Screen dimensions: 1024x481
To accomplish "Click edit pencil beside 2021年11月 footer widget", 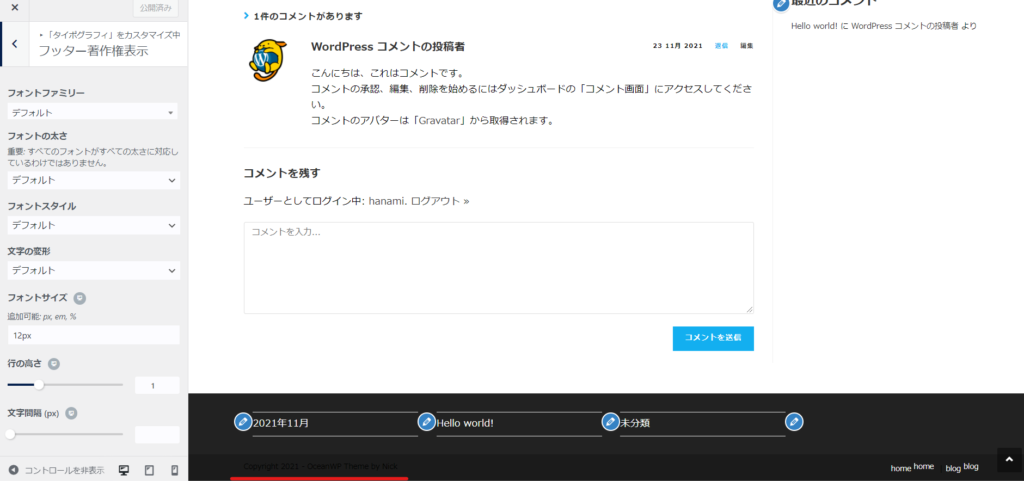I will click(x=242, y=422).
